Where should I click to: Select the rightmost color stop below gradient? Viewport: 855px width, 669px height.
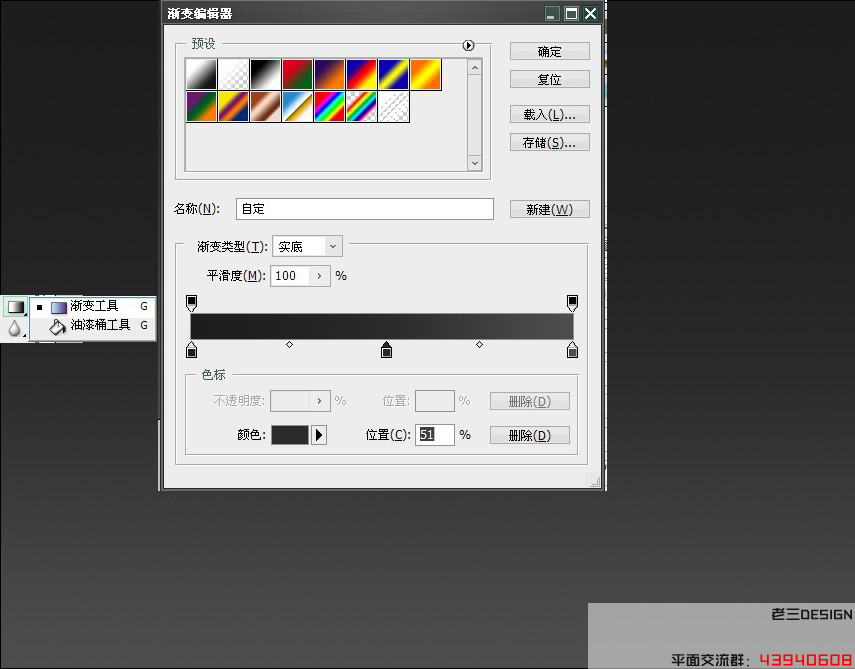point(572,349)
